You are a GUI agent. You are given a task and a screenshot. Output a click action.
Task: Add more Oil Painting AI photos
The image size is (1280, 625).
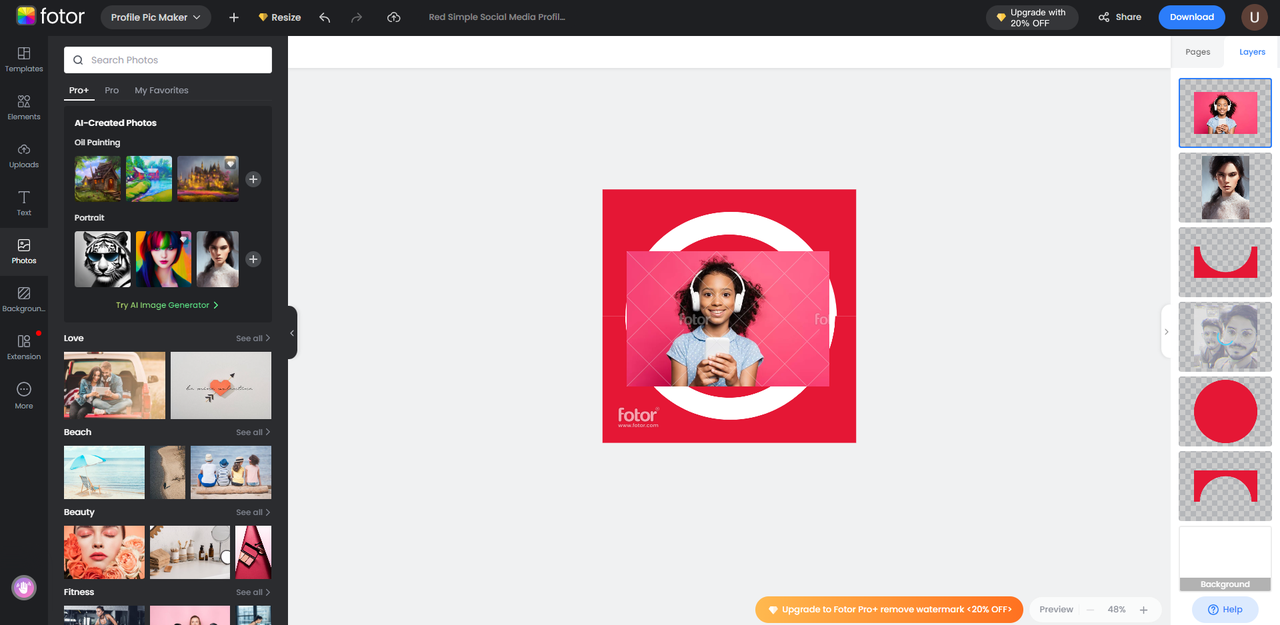coord(253,179)
